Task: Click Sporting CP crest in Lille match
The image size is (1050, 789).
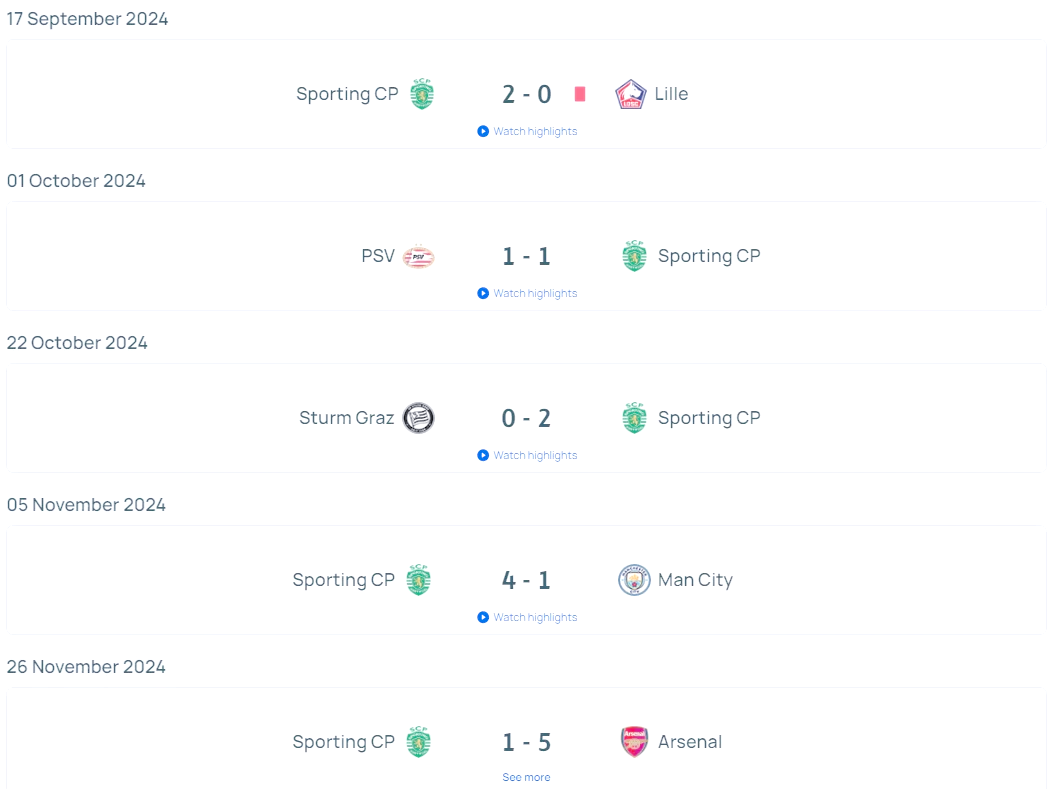Action: [x=422, y=95]
